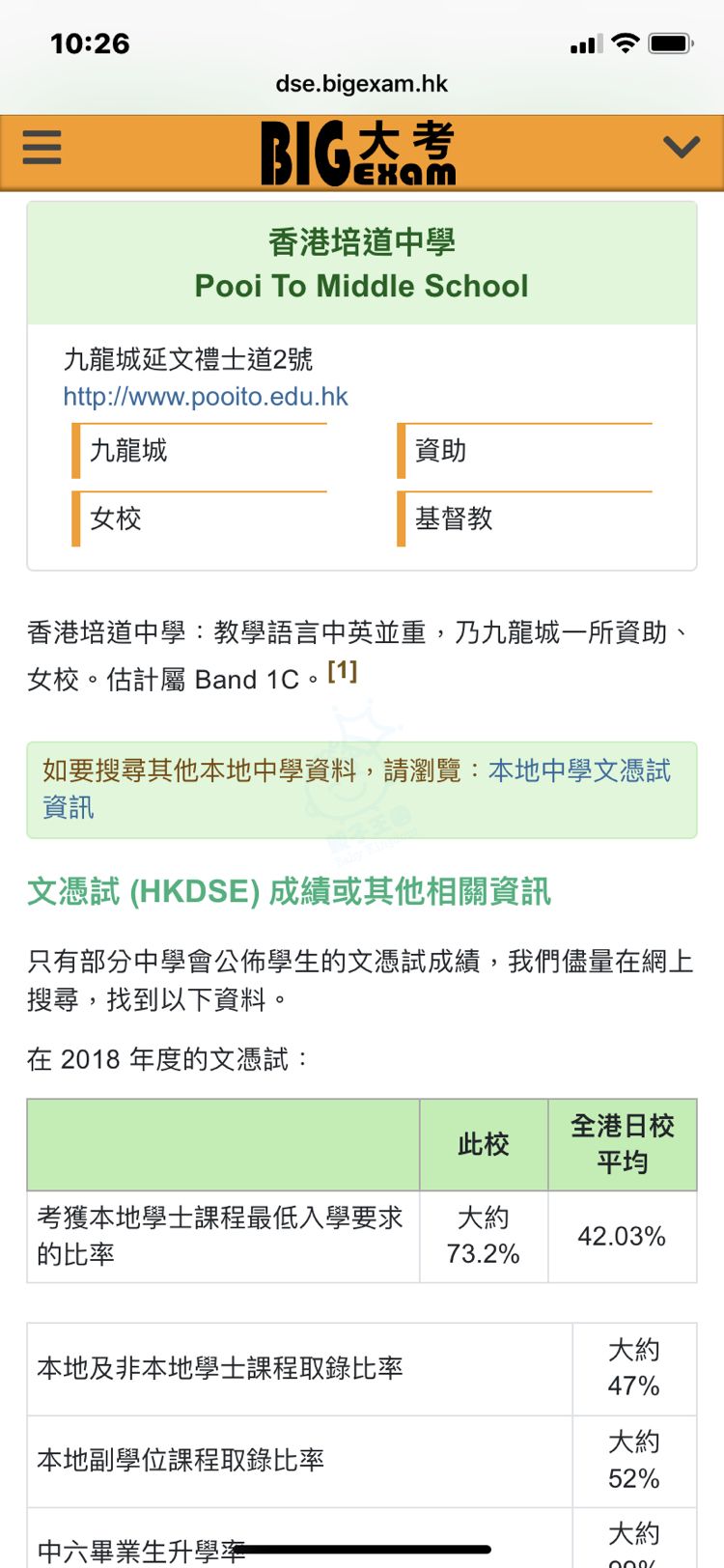
Task: Open the pooito.edu.hk website link
Action: [x=206, y=397]
